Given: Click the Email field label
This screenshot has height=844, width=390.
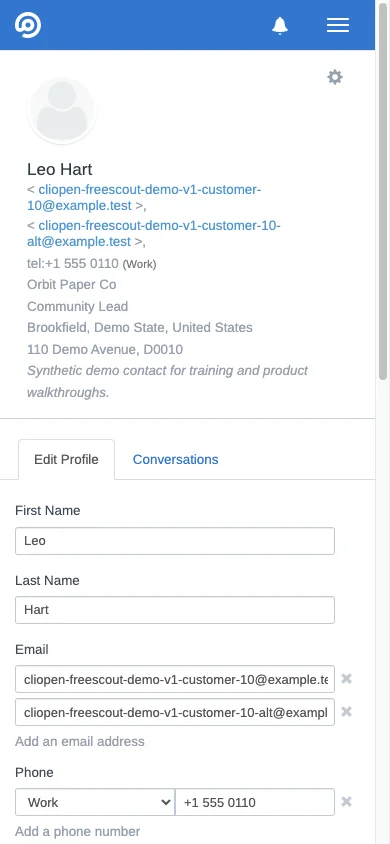Looking at the screenshot, I should click(x=32, y=650).
